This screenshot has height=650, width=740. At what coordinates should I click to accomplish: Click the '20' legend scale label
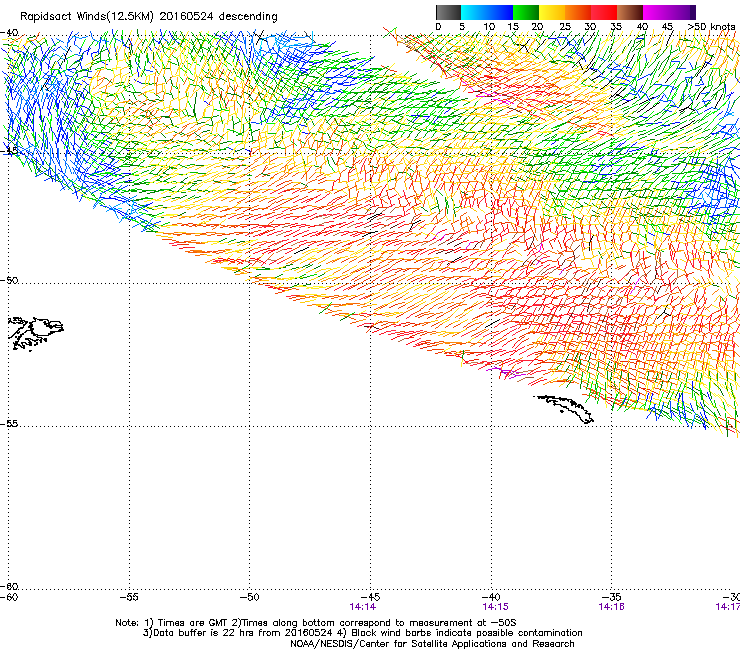click(537, 27)
